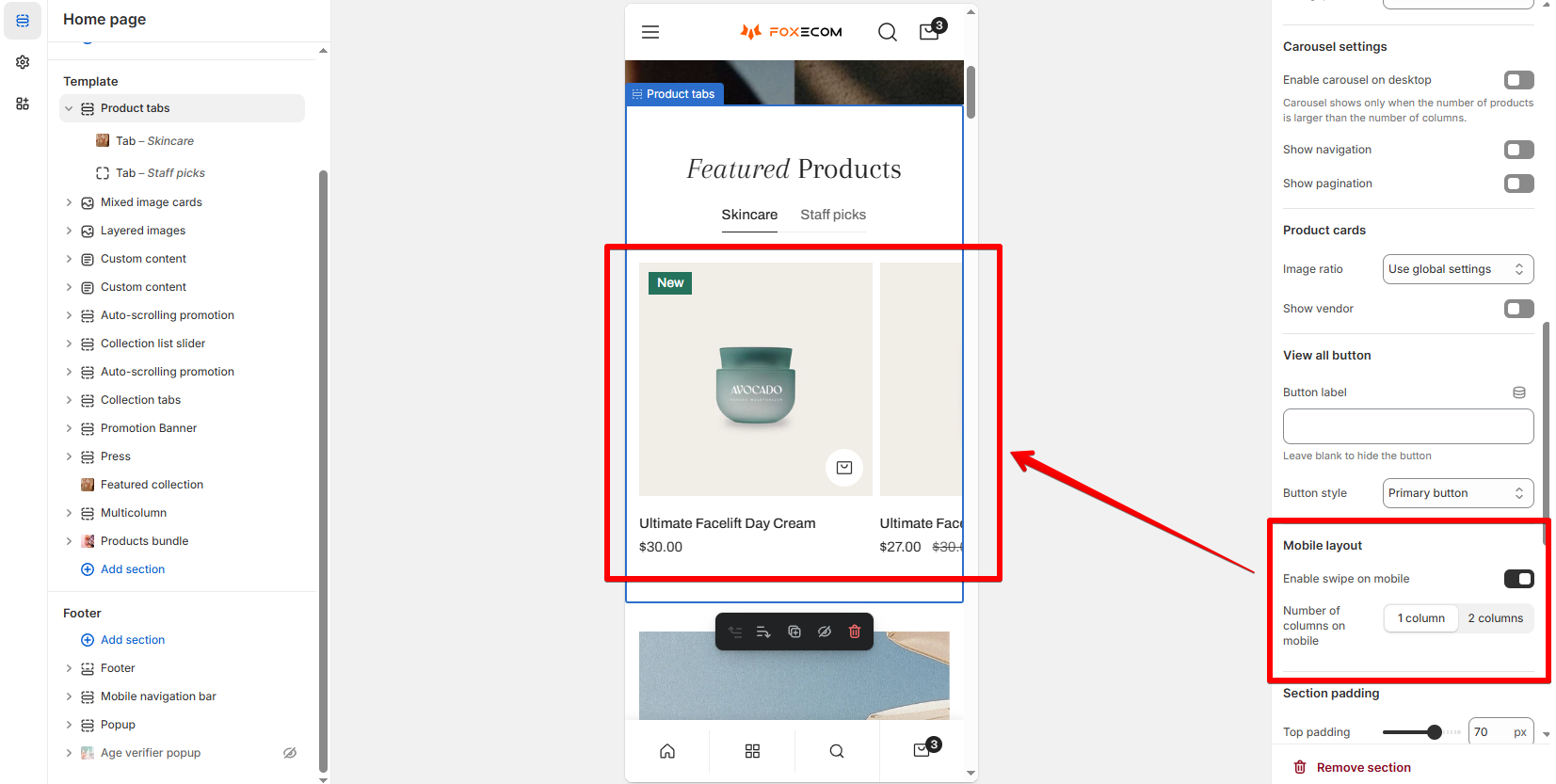This screenshot has width=1556, height=784.
Task: Click the red trash icon in floating toolbar
Action: (855, 632)
